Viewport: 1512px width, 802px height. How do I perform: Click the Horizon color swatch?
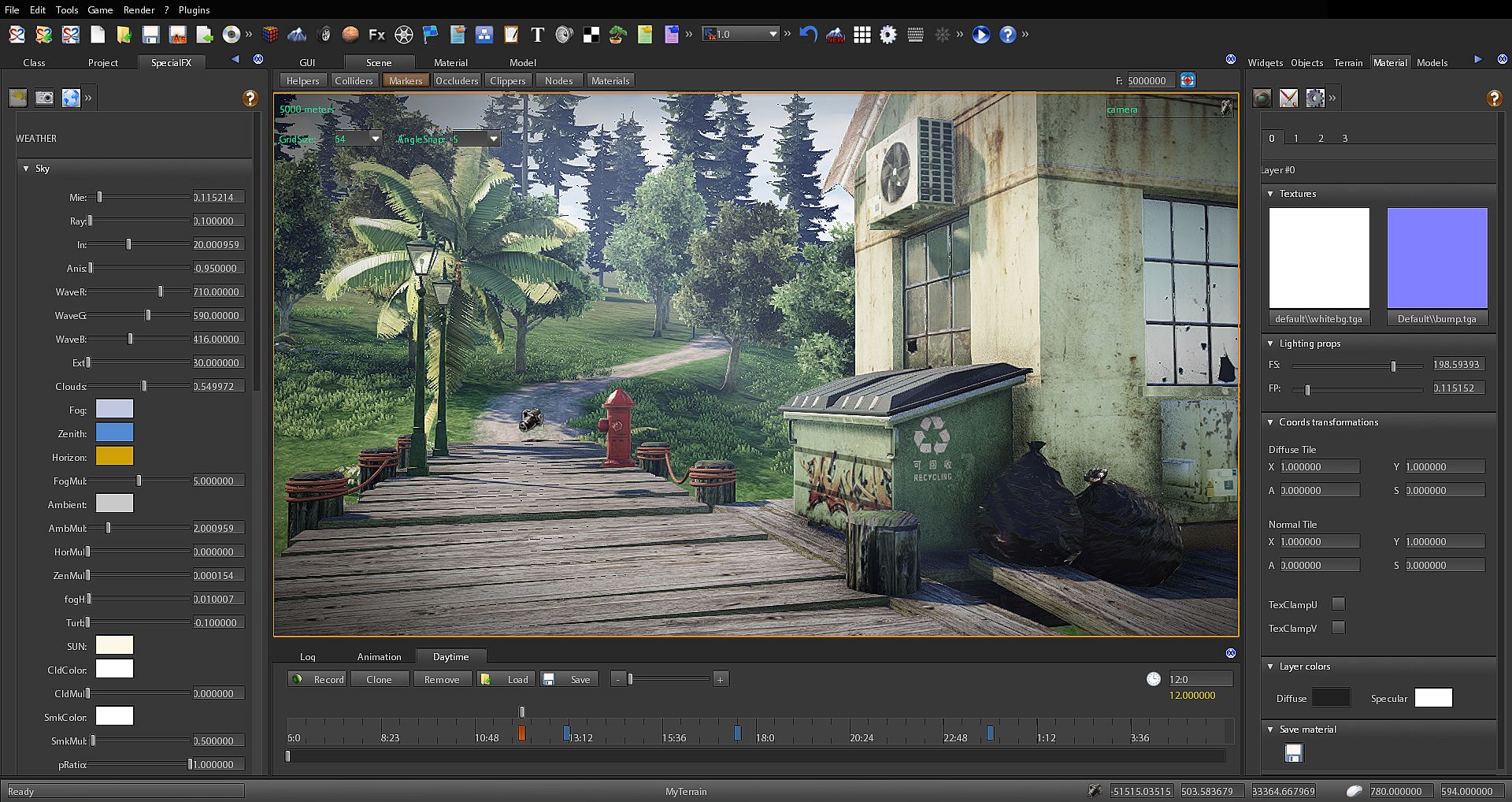(x=114, y=456)
